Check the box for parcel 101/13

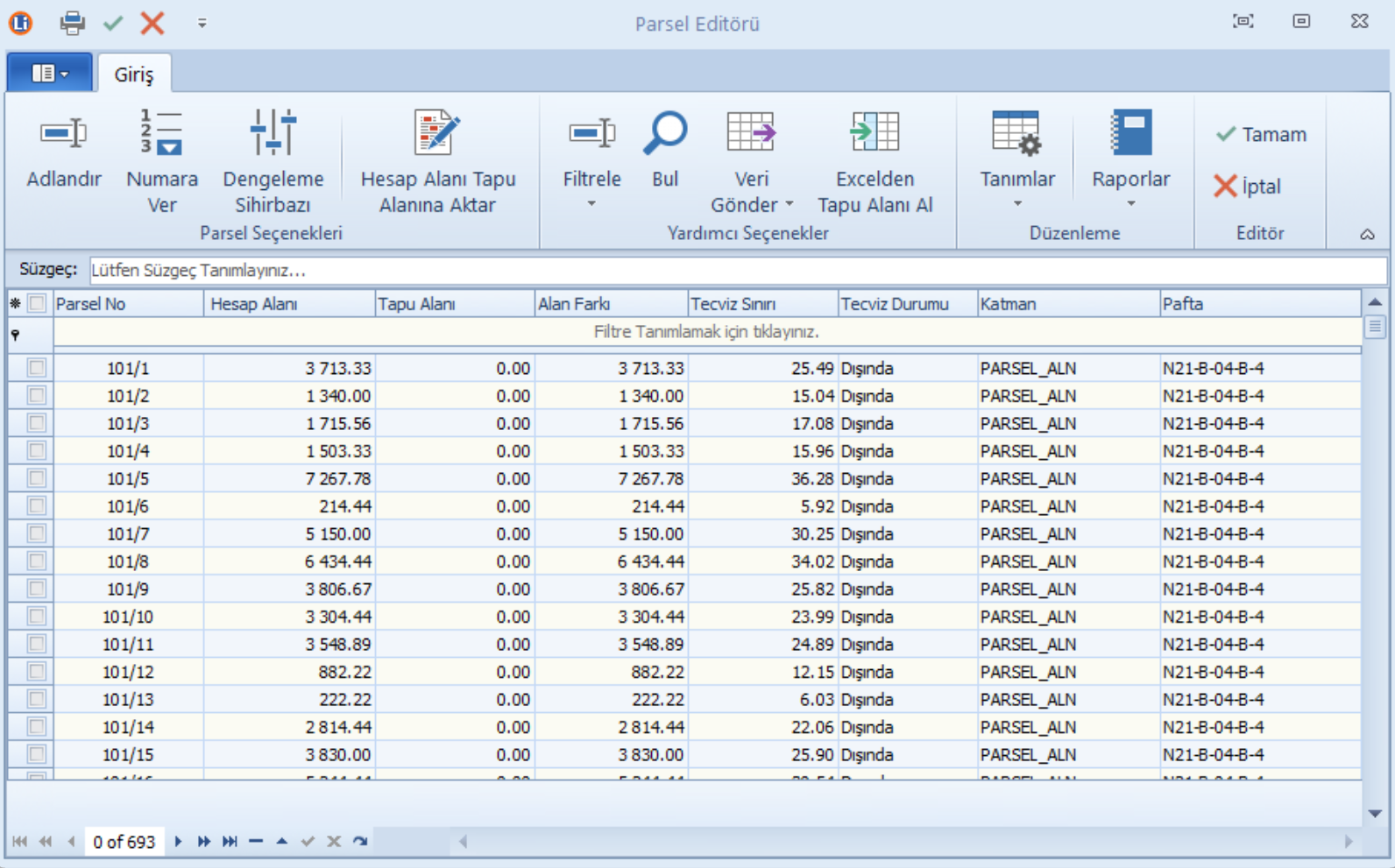(x=37, y=699)
